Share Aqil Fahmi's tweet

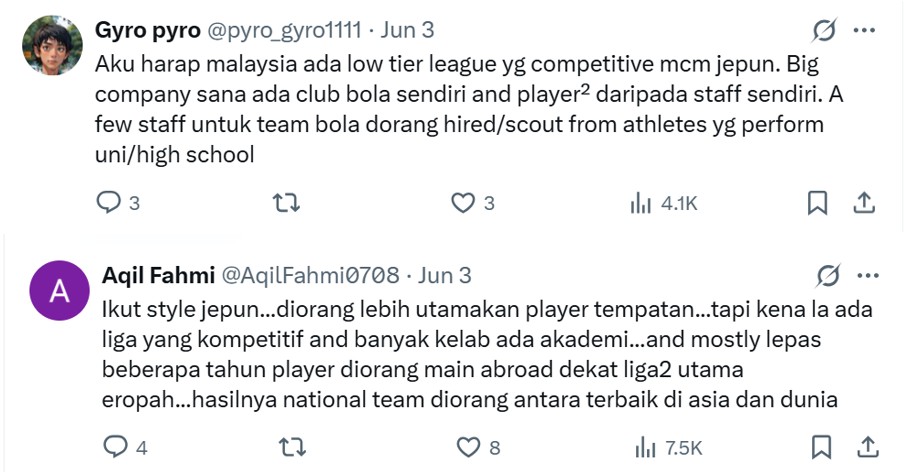click(868, 447)
